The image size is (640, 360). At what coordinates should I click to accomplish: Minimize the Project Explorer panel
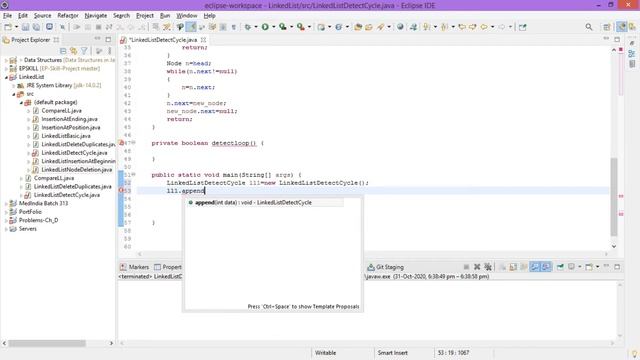98,39
